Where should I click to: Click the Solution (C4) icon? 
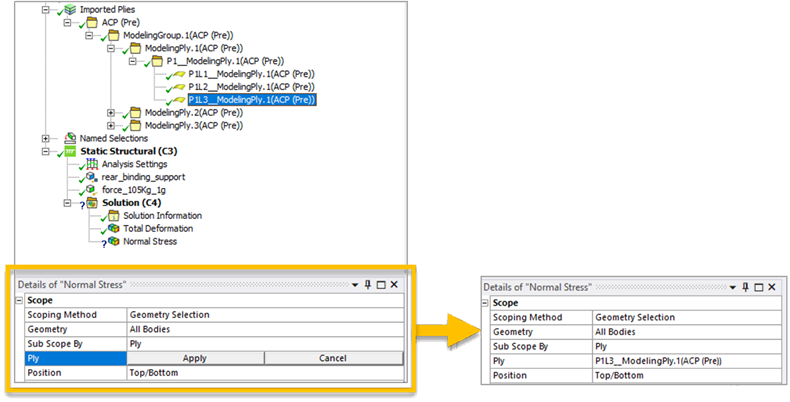point(92,203)
